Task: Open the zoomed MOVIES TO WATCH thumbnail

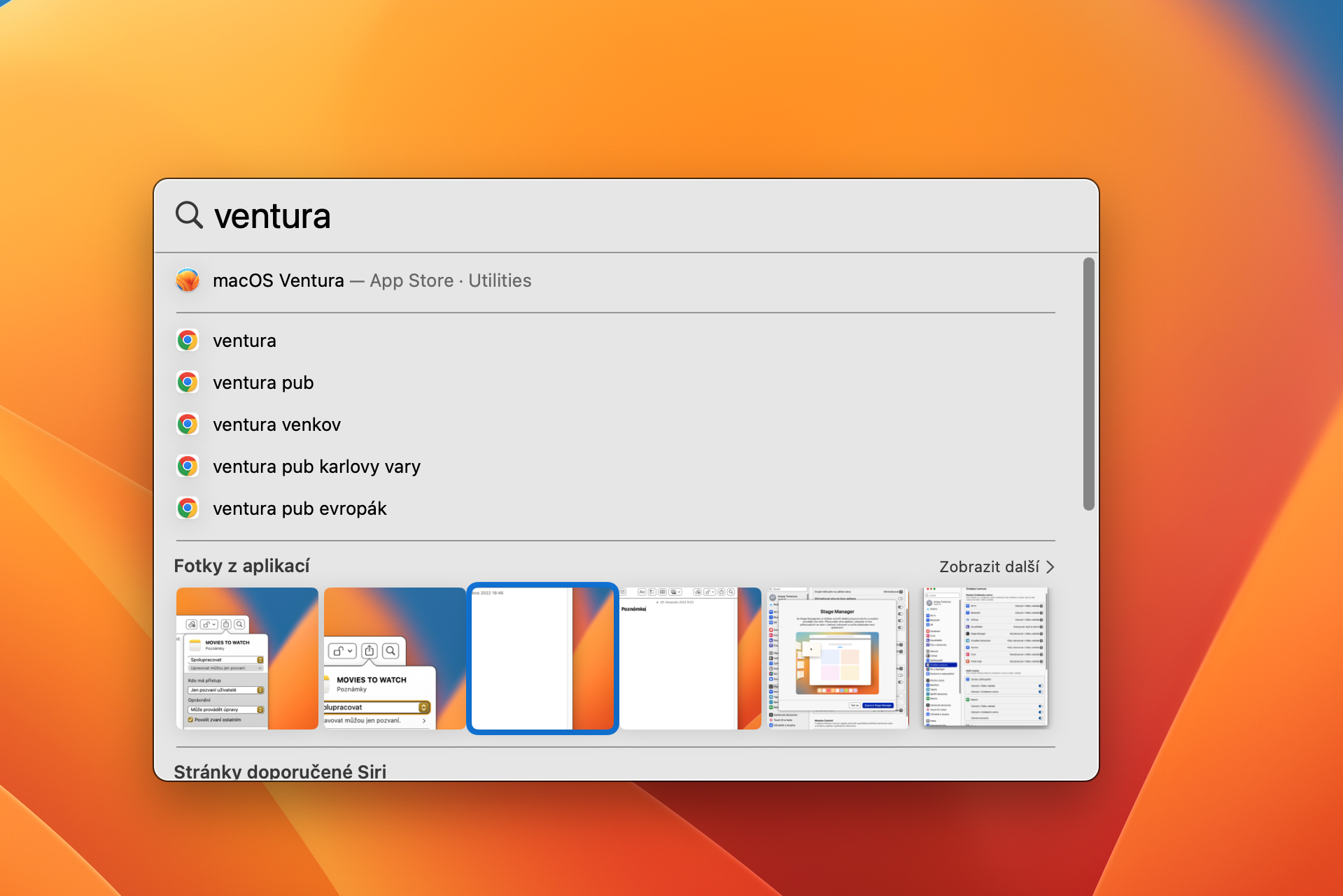Action: pyautogui.click(x=395, y=658)
